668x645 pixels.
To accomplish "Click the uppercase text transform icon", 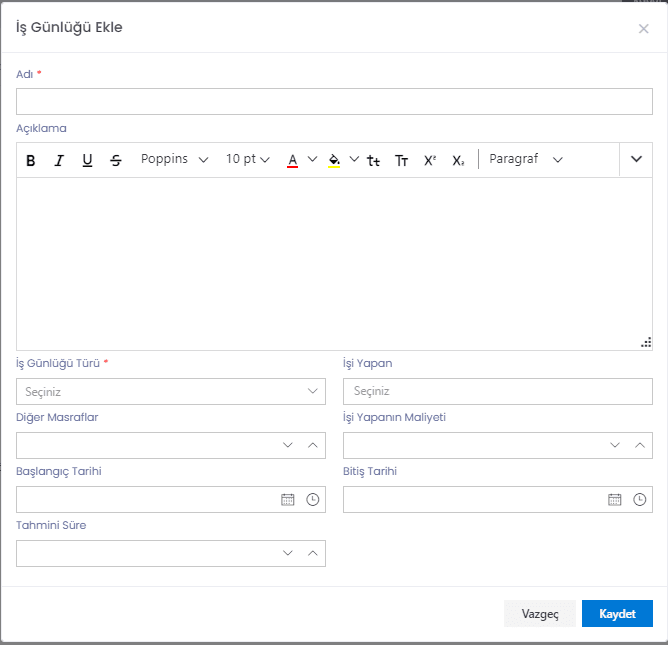I will coord(401,160).
